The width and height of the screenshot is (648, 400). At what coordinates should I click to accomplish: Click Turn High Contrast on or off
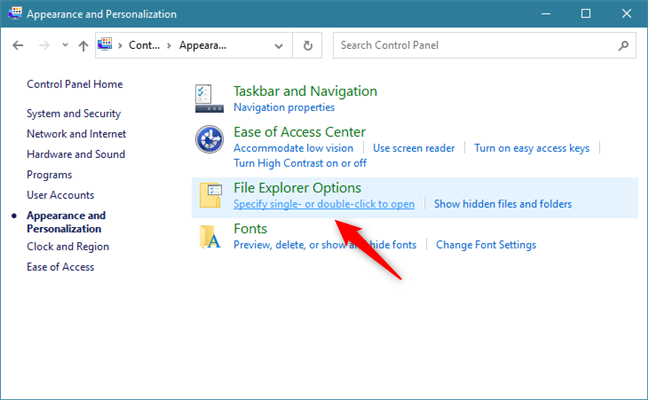(300, 163)
